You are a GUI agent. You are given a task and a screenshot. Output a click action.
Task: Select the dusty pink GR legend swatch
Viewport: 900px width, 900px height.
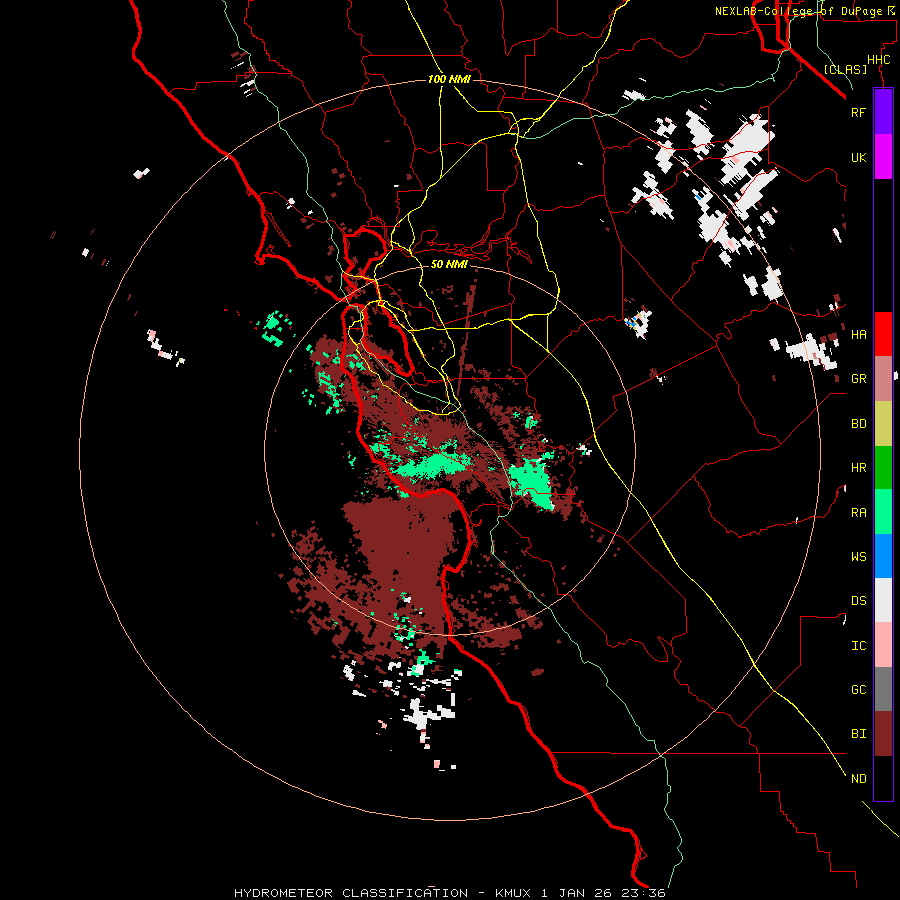pyautogui.click(x=883, y=378)
